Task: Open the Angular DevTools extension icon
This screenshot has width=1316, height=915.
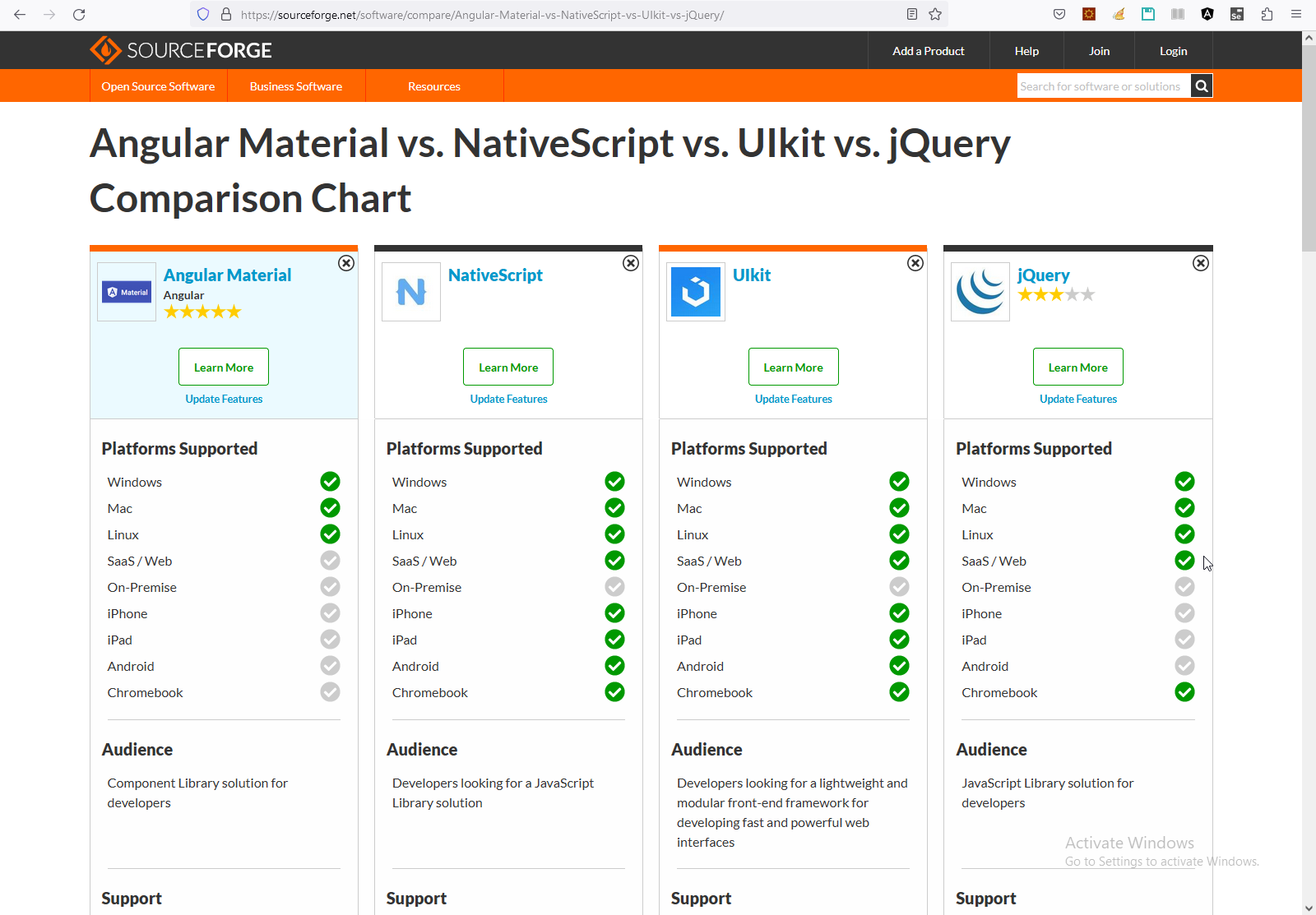Action: (1207, 14)
